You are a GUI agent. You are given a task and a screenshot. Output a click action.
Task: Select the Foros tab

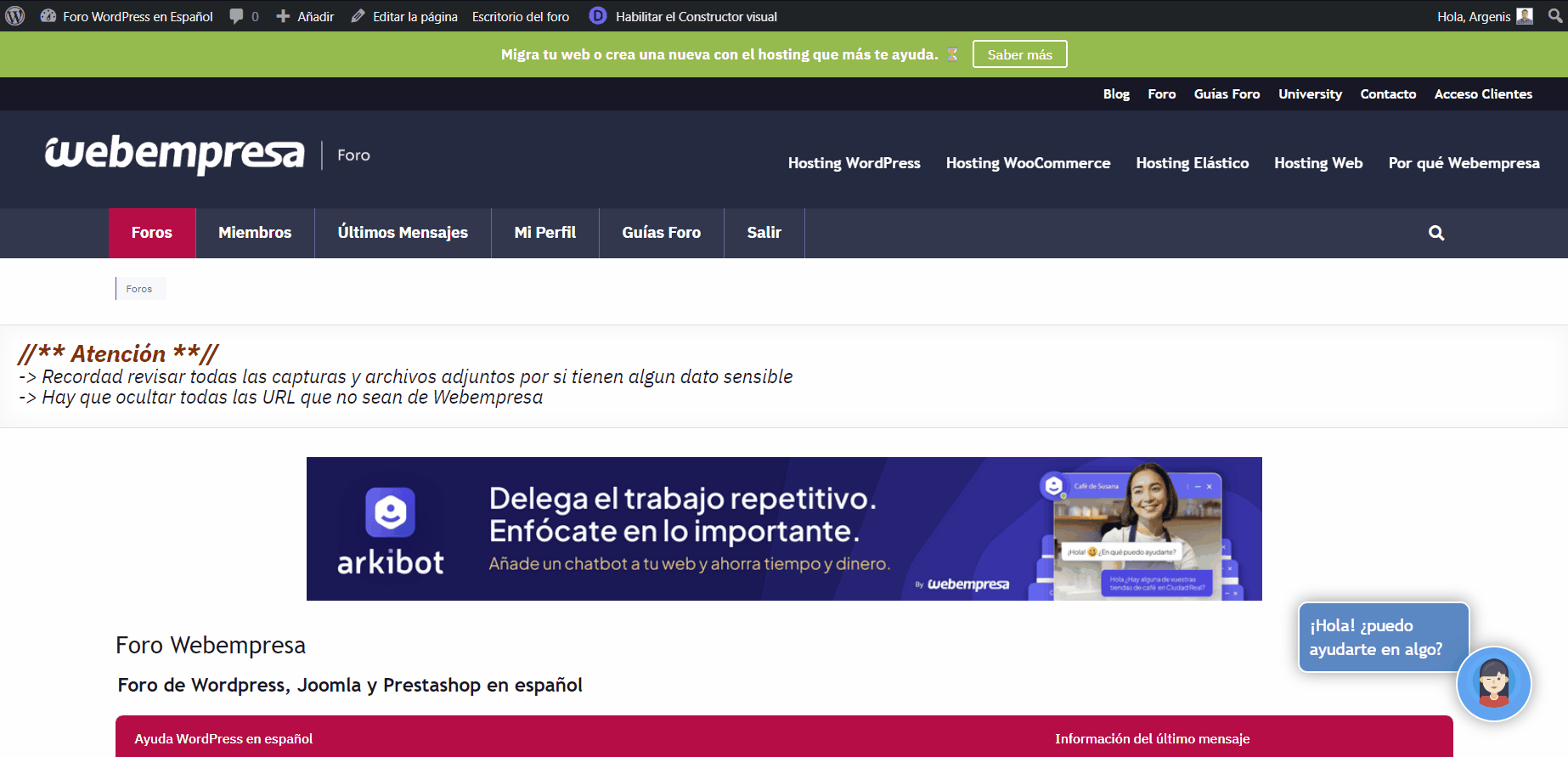152,233
